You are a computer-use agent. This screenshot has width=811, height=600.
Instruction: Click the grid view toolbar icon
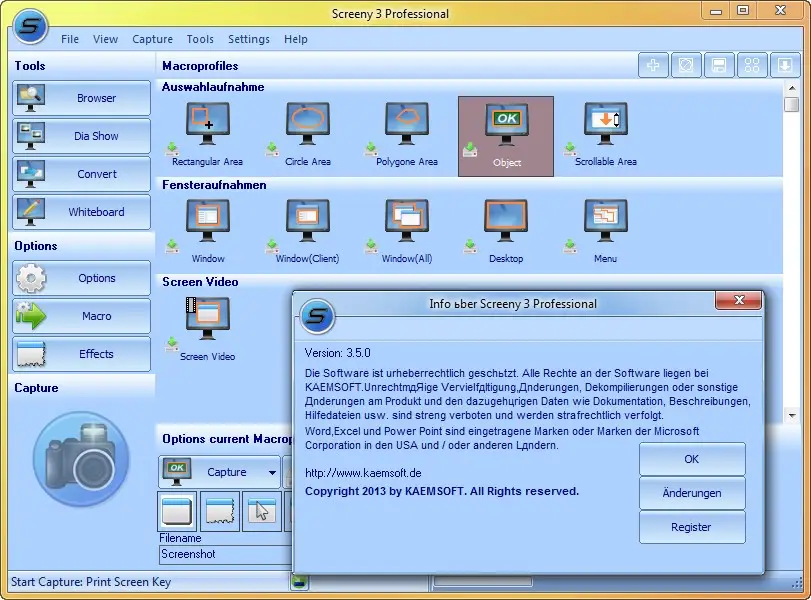tap(752, 65)
